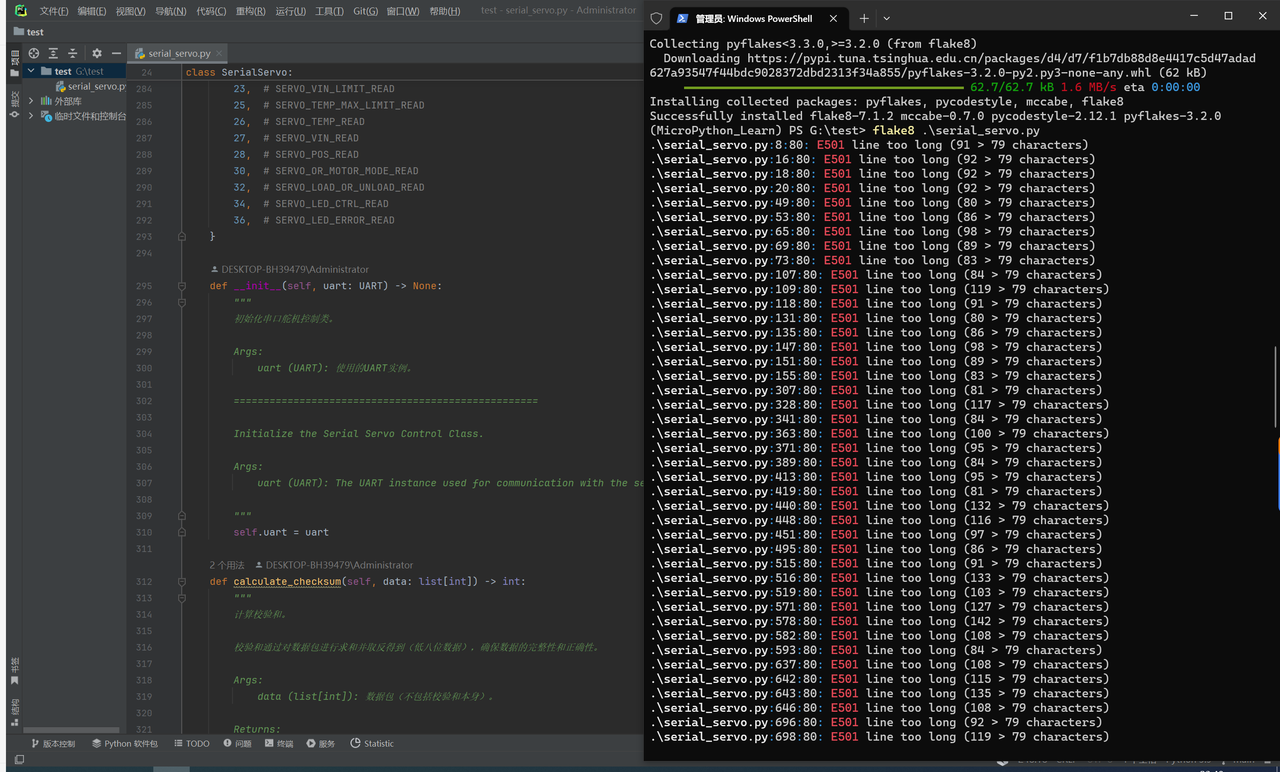Open the 编辑(E) menu
Image resolution: width=1280 pixels, height=772 pixels.
pyautogui.click(x=92, y=11)
